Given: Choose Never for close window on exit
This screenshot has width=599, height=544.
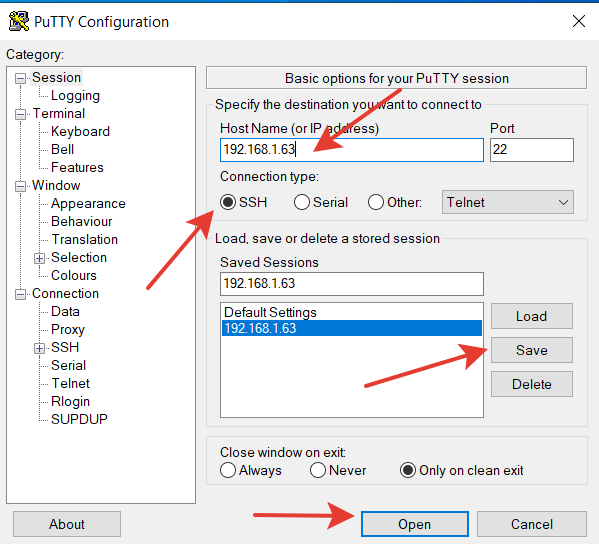Looking at the screenshot, I should point(318,470).
